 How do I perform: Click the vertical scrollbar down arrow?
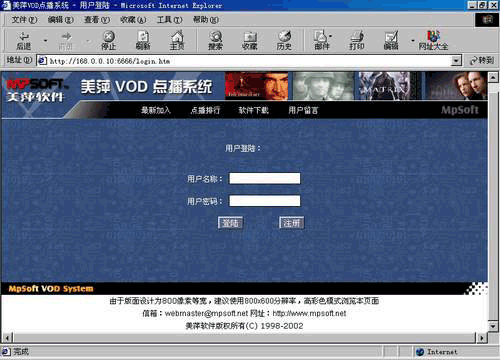[x=493, y=326]
